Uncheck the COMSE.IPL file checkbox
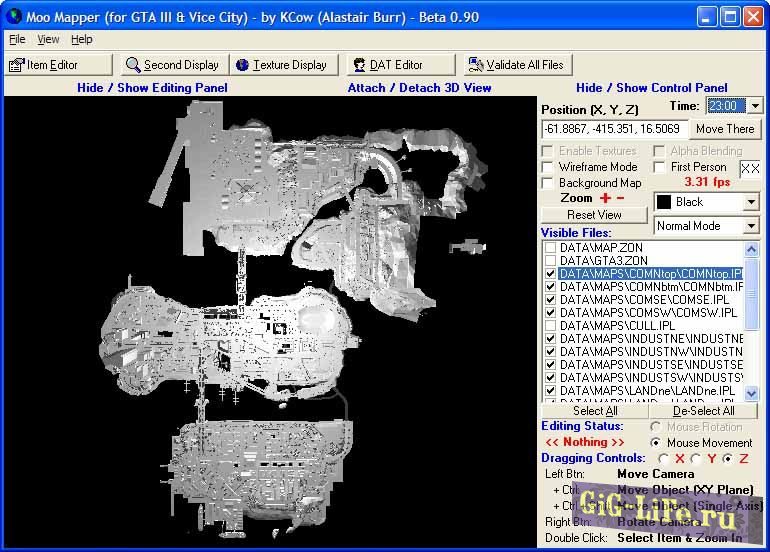This screenshot has height=552, width=770. [x=550, y=300]
